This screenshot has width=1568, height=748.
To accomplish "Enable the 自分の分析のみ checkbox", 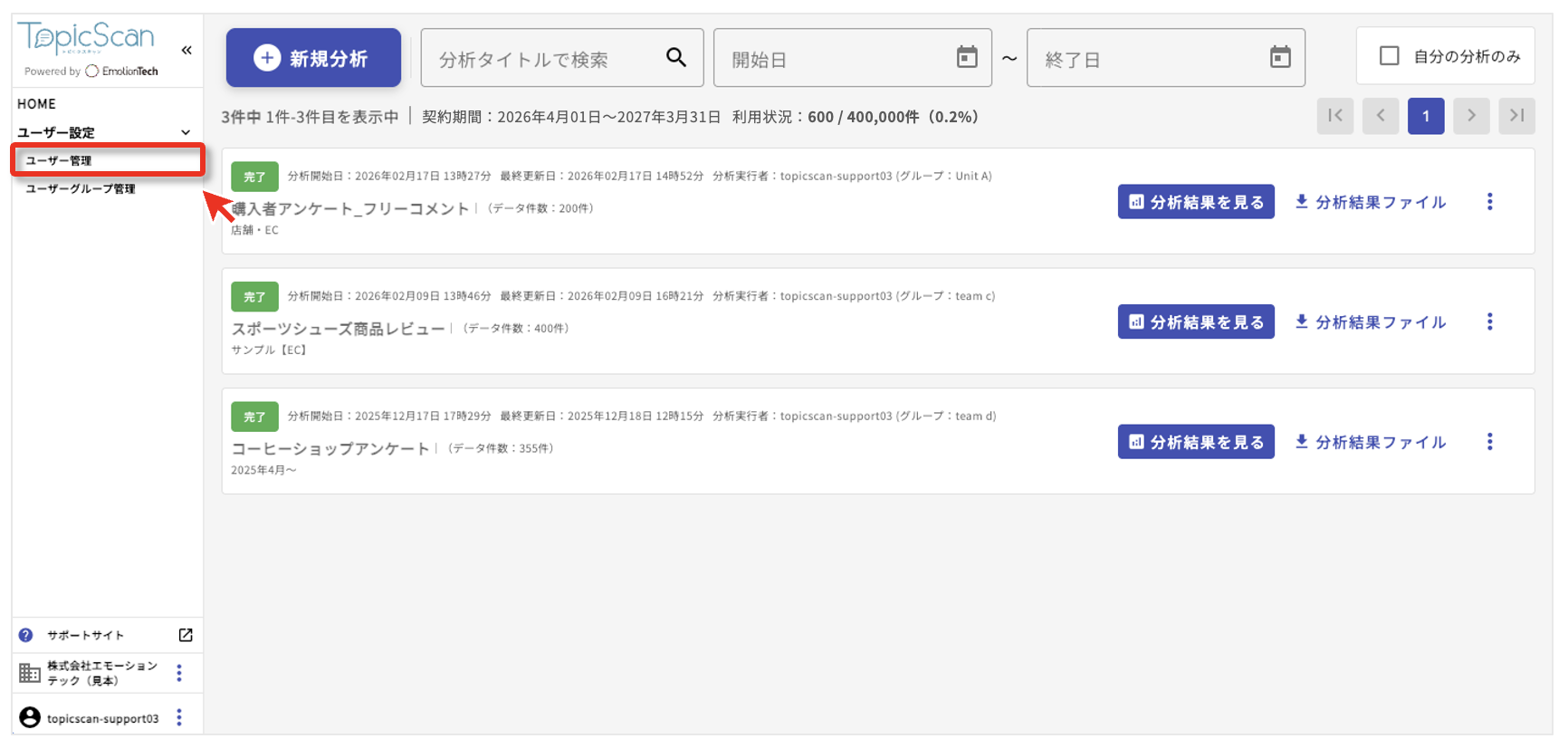I will [x=1389, y=56].
